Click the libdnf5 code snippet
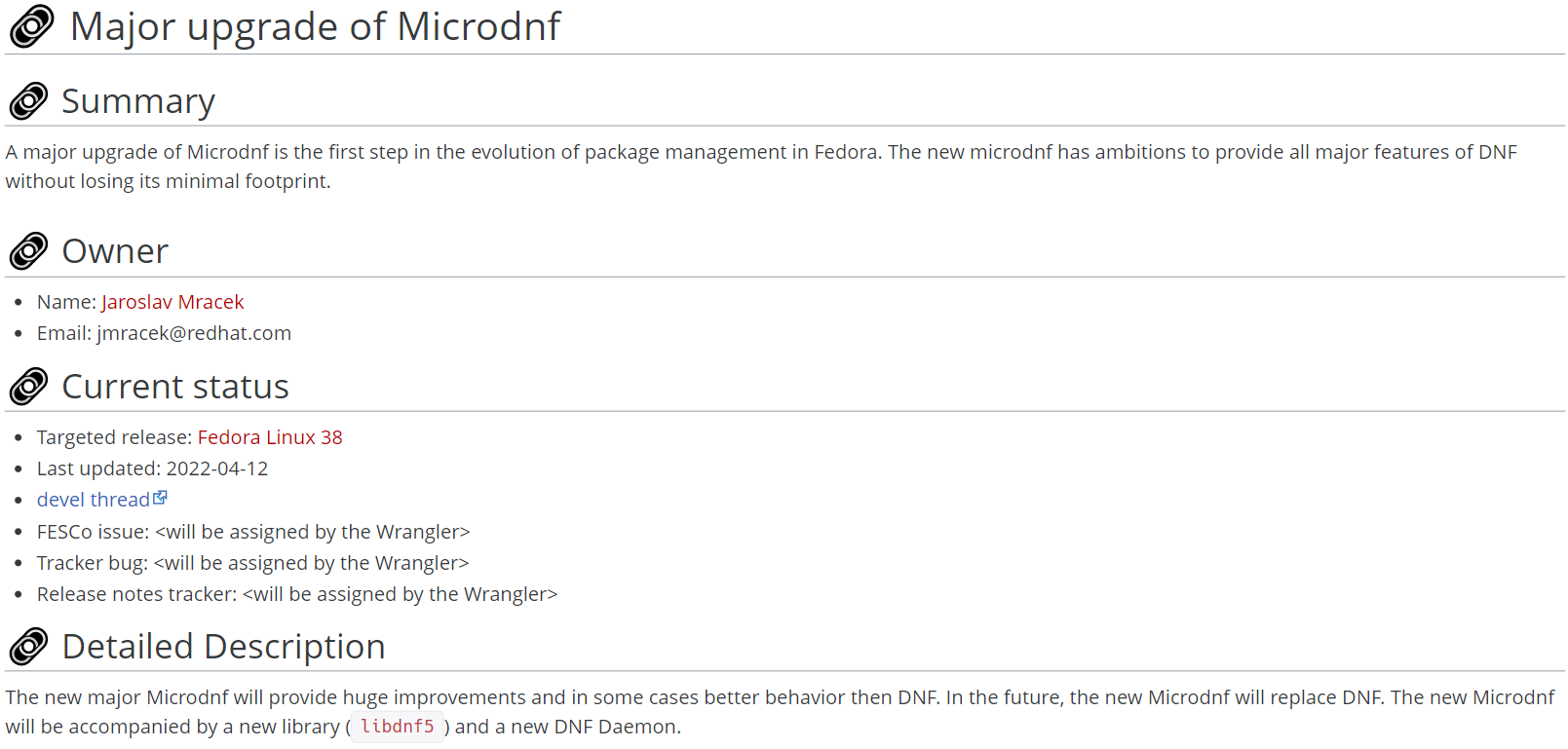The width and height of the screenshot is (1568, 749). pos(397,727)
